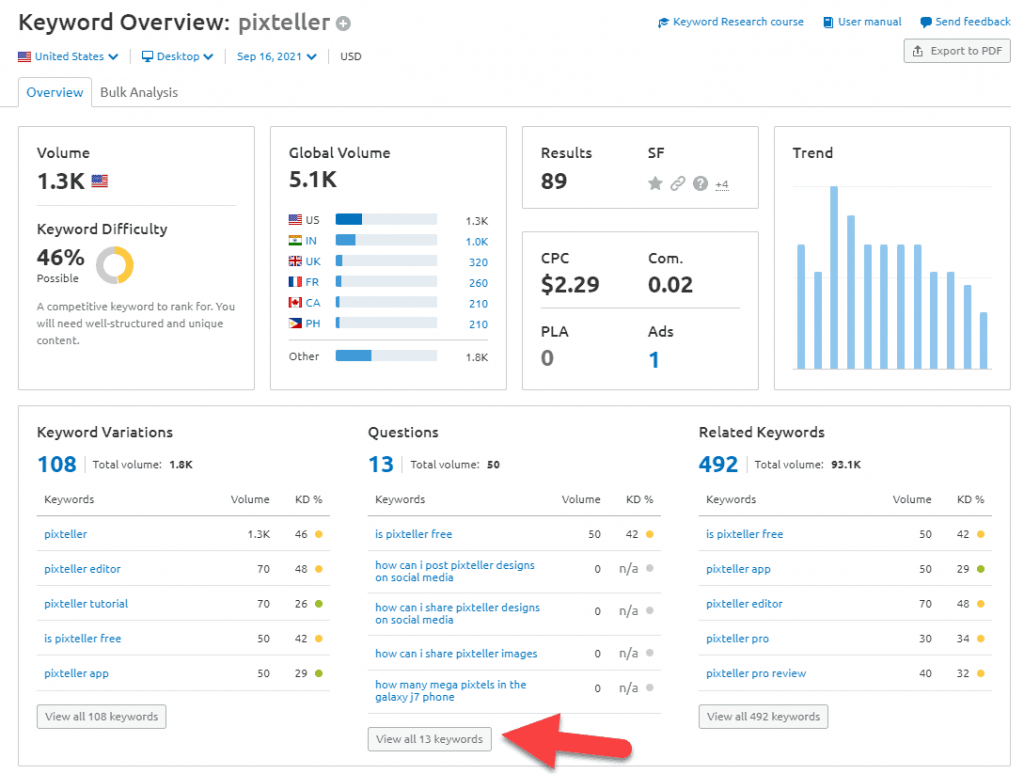Screen dimensions: 1024x774
Task: Open how can i share pixteller images
Action: (456, 653)
